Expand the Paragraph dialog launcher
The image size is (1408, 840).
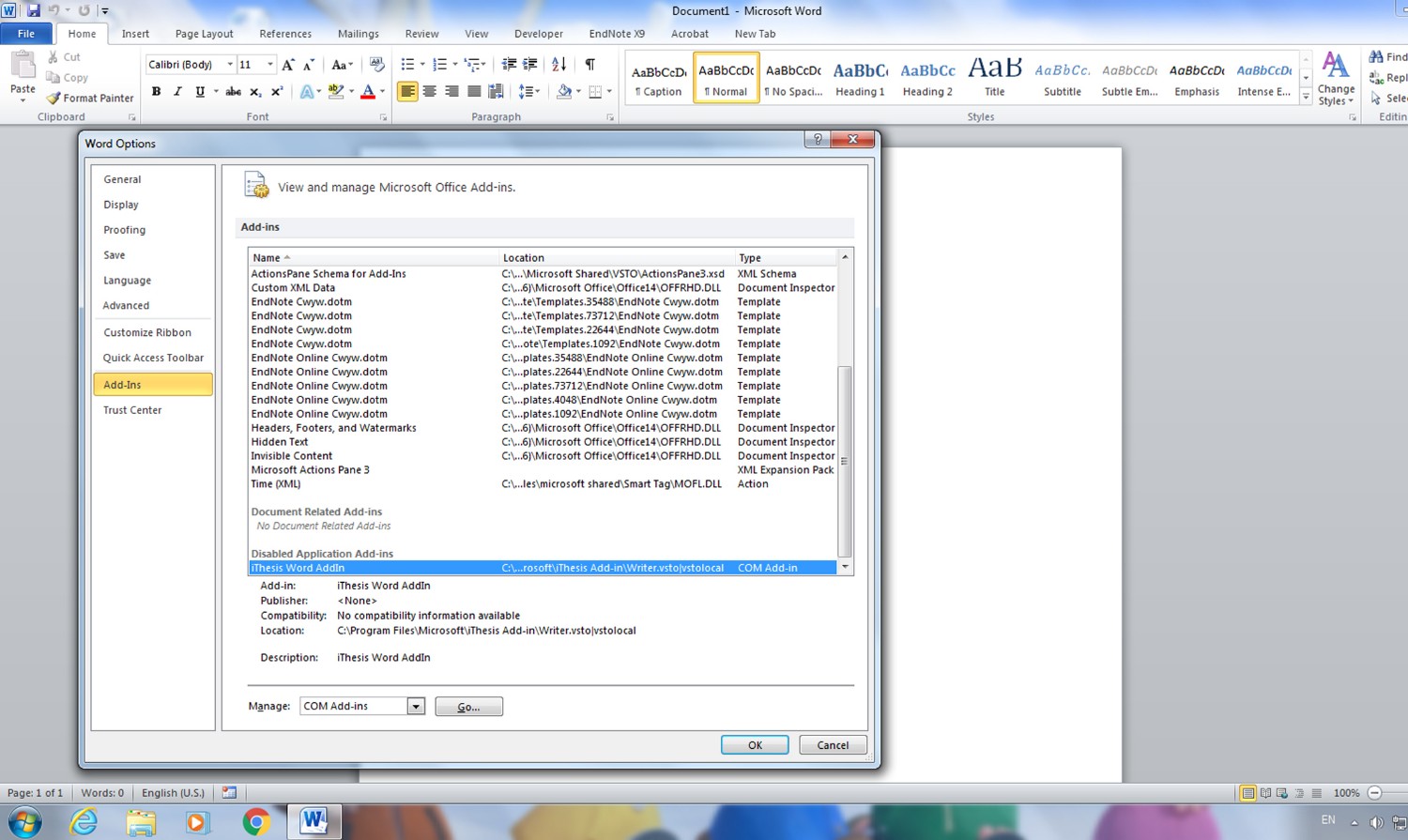610,117
